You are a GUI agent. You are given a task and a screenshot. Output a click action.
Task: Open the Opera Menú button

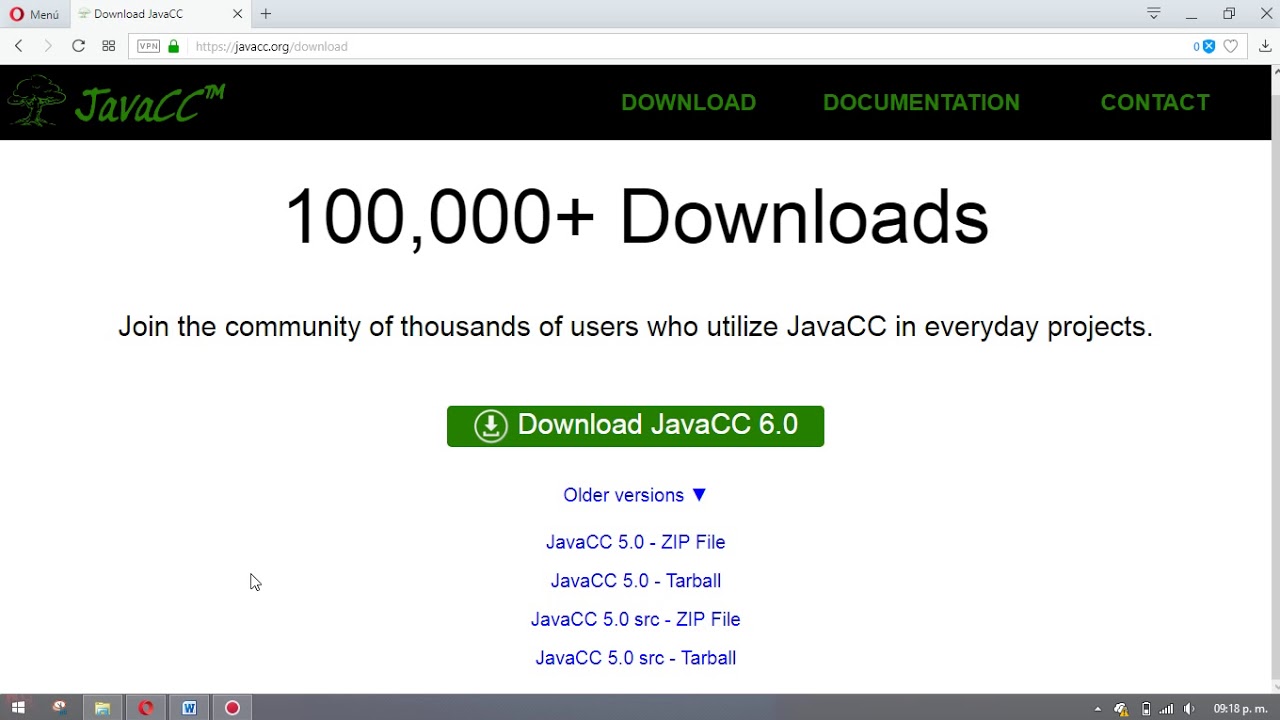(34, 14)
